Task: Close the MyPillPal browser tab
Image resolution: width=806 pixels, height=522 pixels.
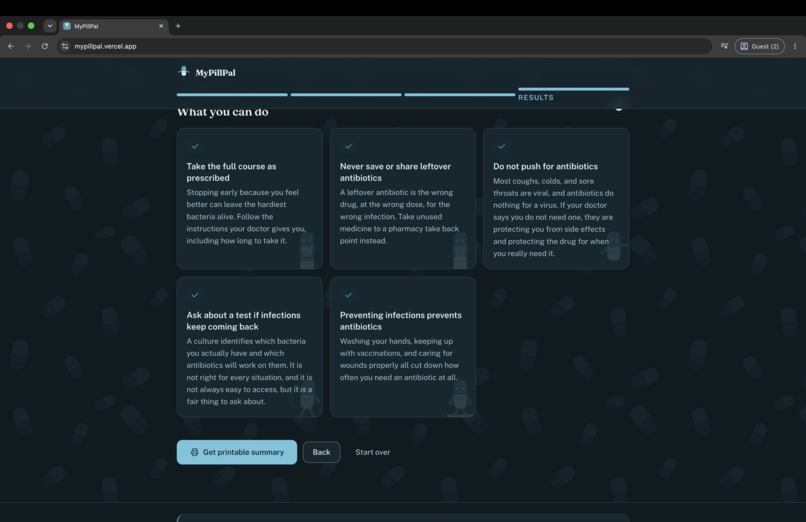Action: tap(161, 26)
